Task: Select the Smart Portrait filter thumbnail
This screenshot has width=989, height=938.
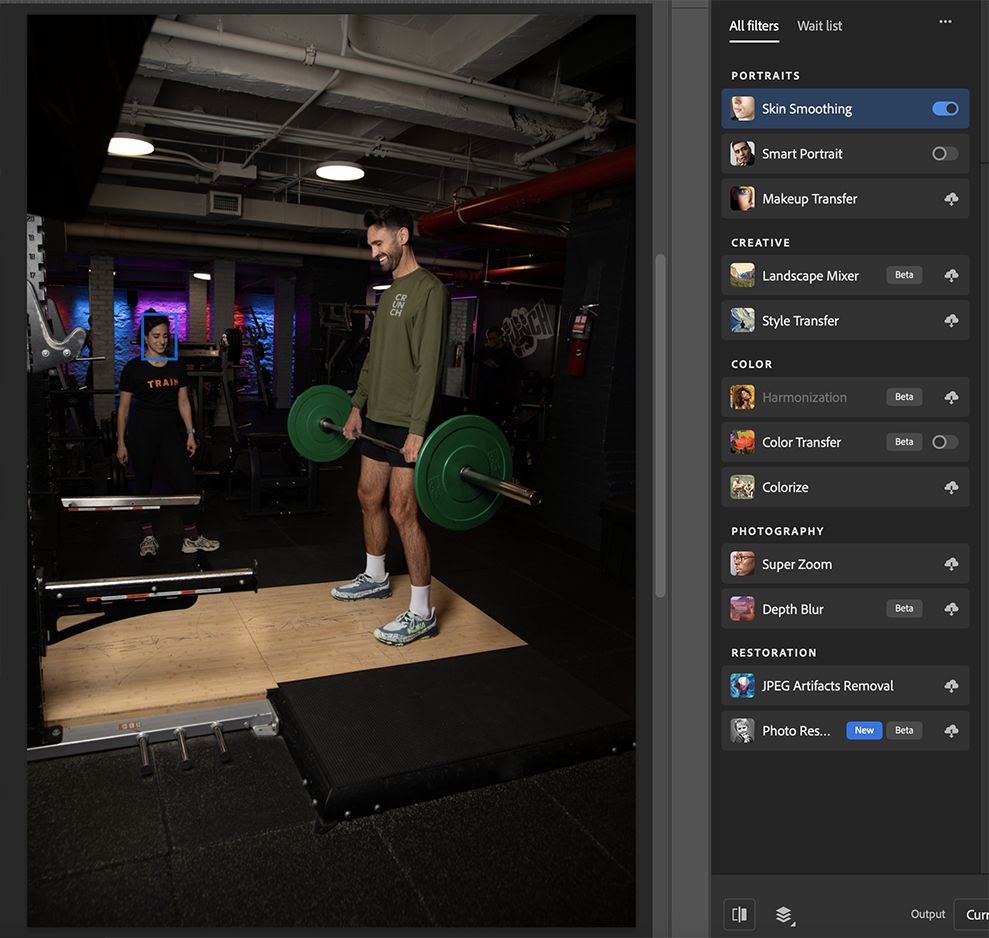Action: (741, 153)
